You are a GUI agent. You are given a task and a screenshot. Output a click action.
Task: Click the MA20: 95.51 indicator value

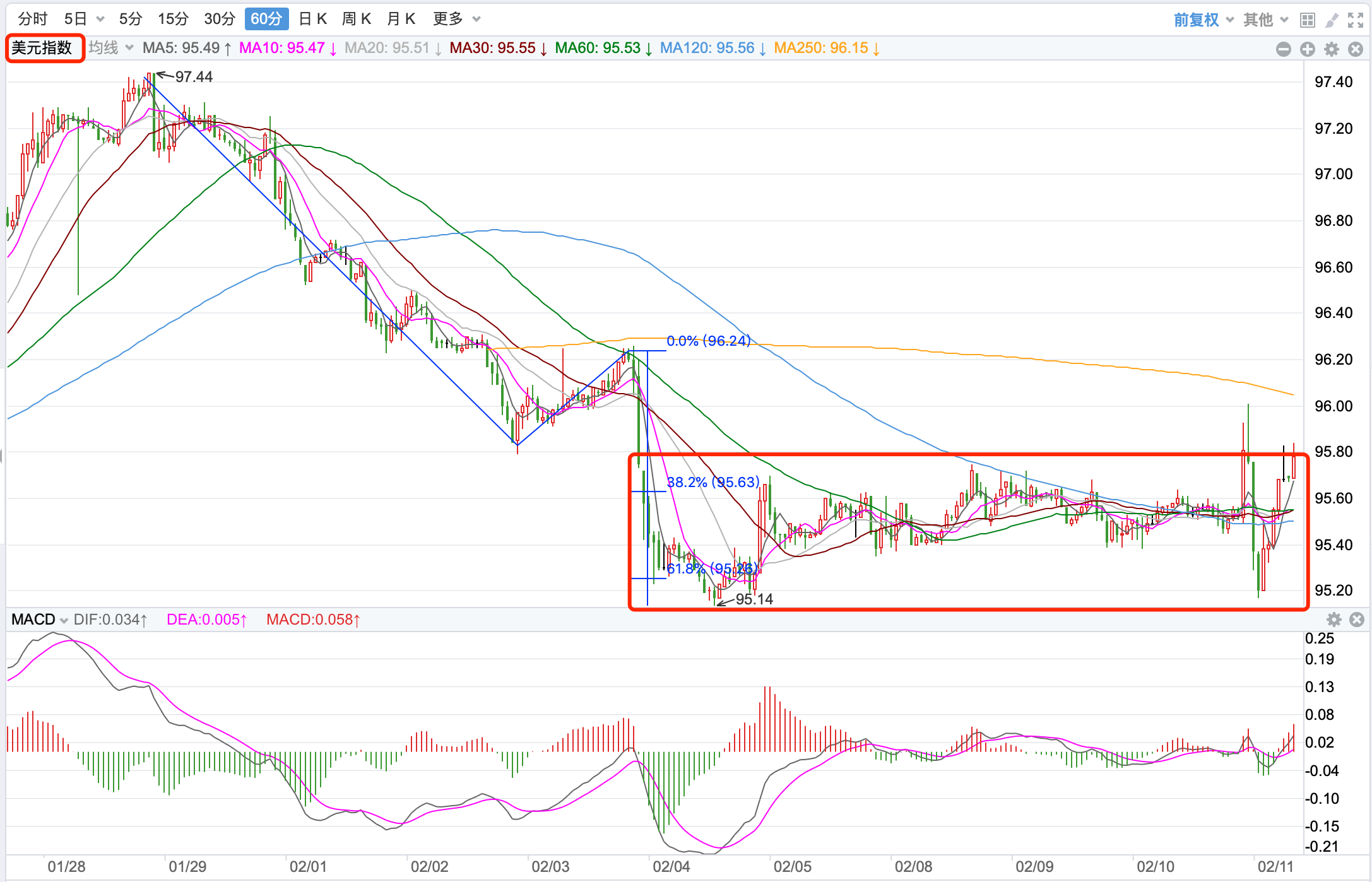[393, 48]
